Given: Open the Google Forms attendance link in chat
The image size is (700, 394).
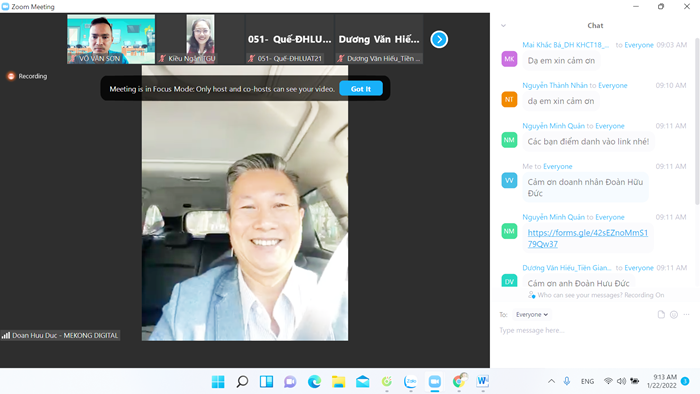Looking at the screenshot, I should point(588,238).
